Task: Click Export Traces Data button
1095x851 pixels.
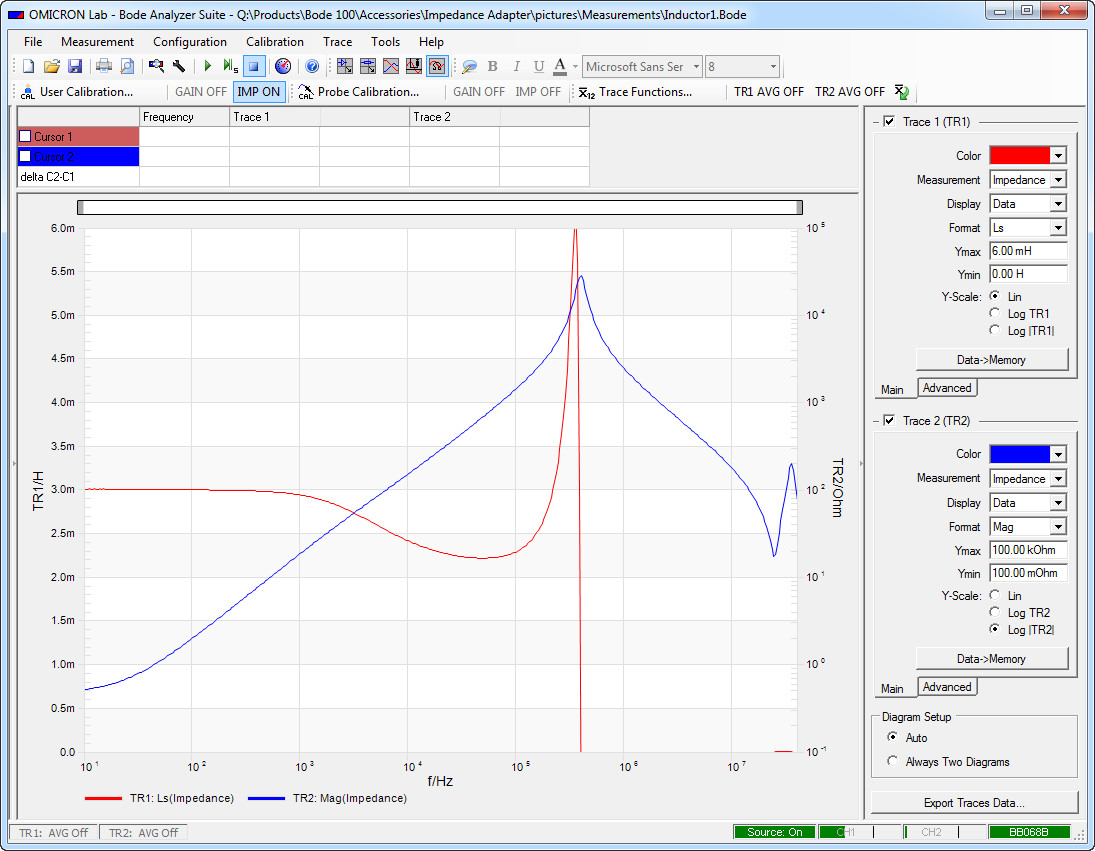Action: 974,802
